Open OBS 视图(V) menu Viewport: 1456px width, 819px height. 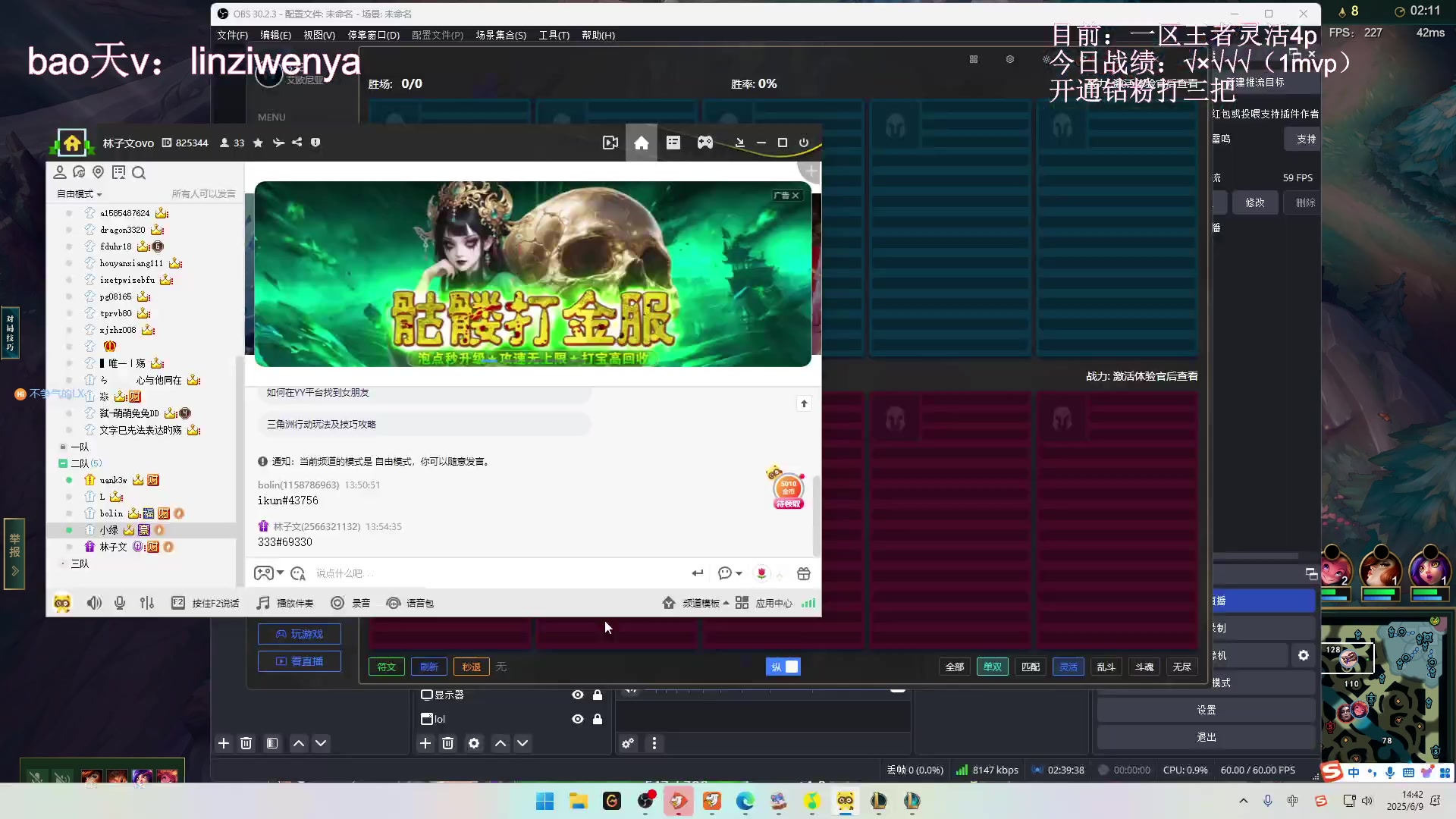(x=319, y=35)
